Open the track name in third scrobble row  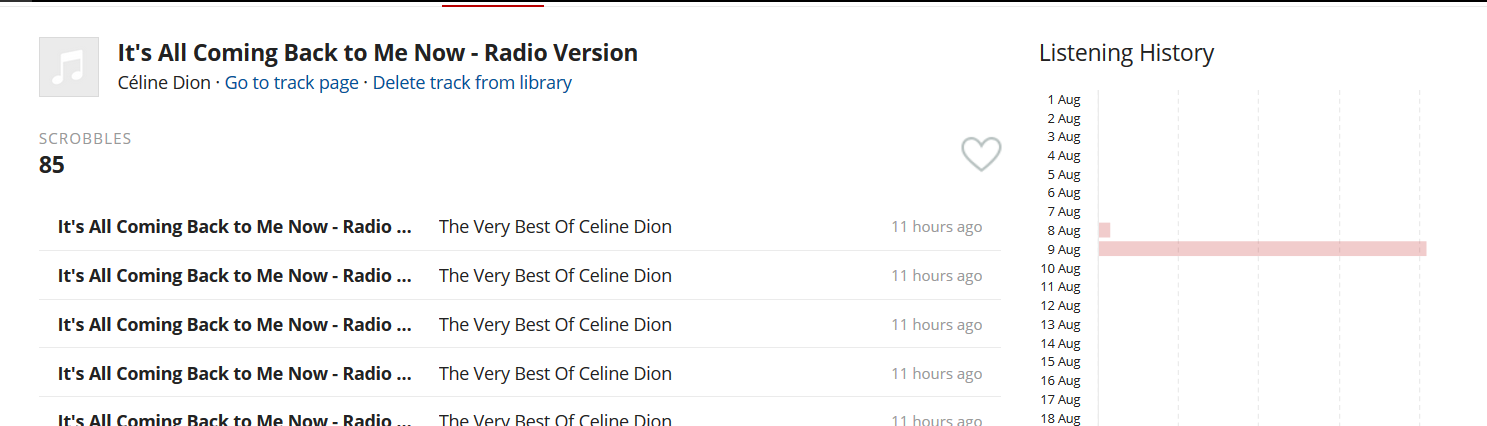235,325
